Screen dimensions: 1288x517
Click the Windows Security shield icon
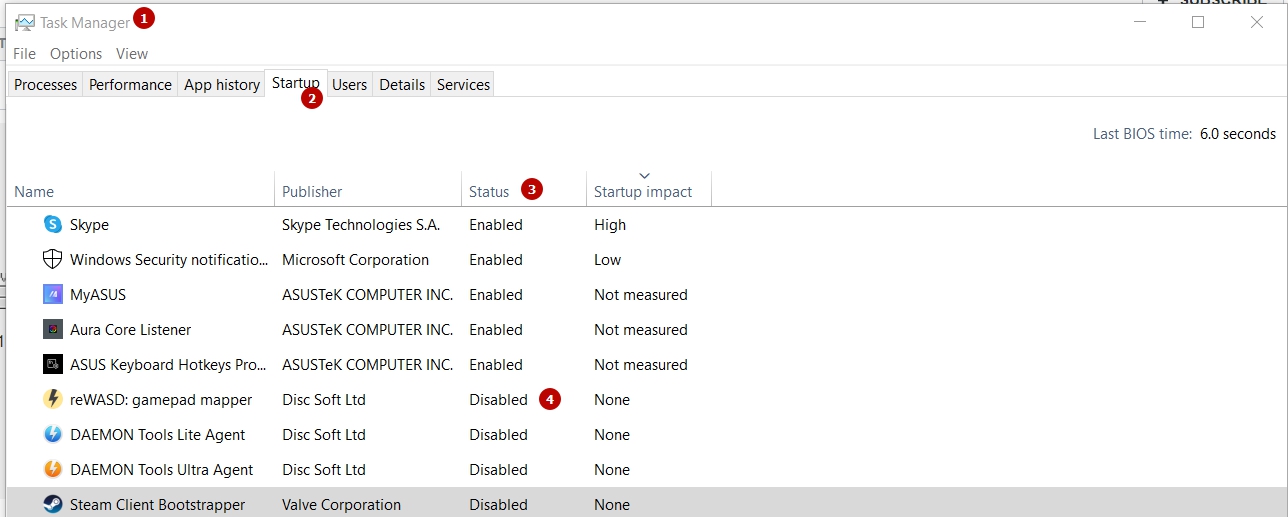53,260
